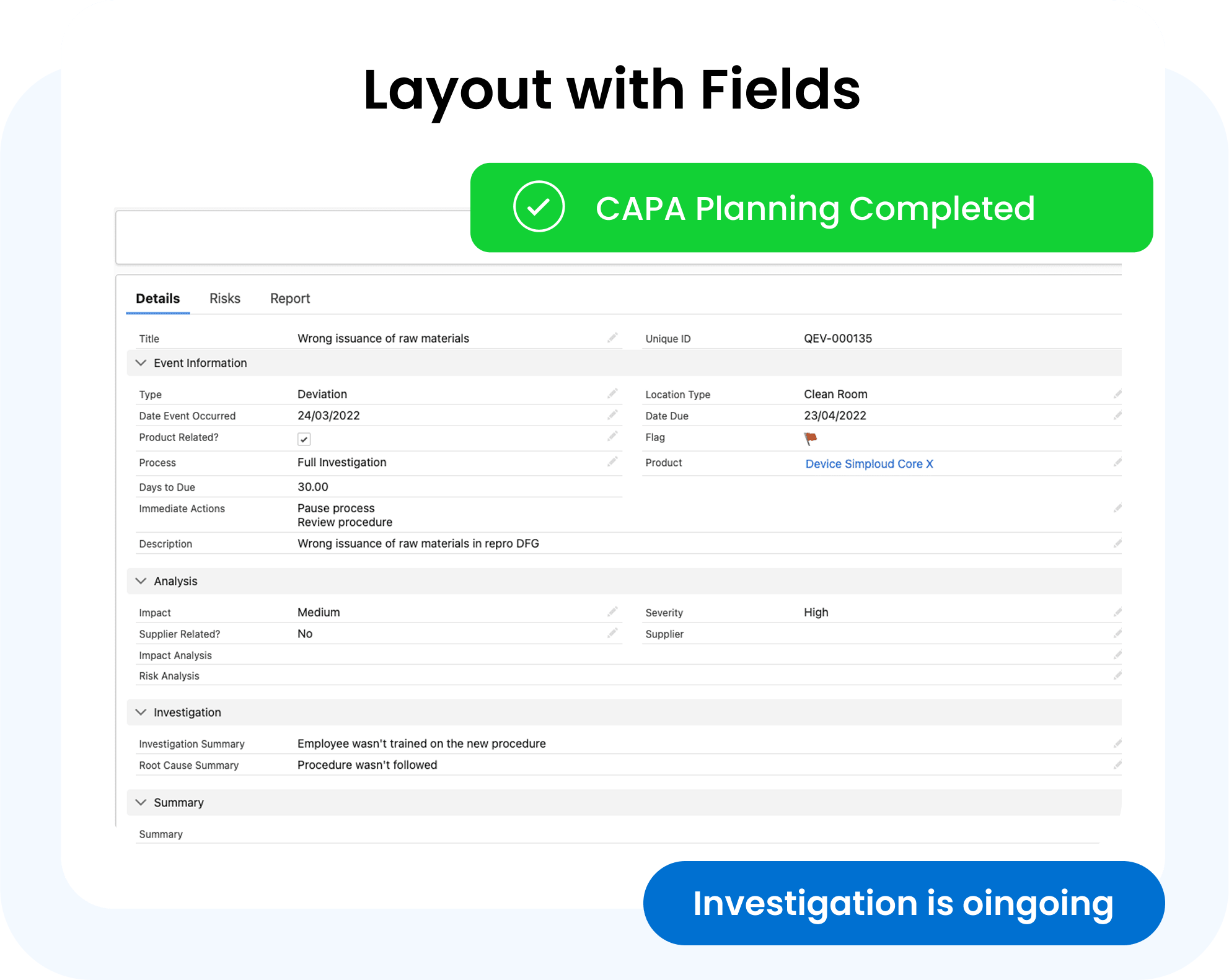
Task: Toggle the Product Related checkbox
Action: (x=304, y=439)
